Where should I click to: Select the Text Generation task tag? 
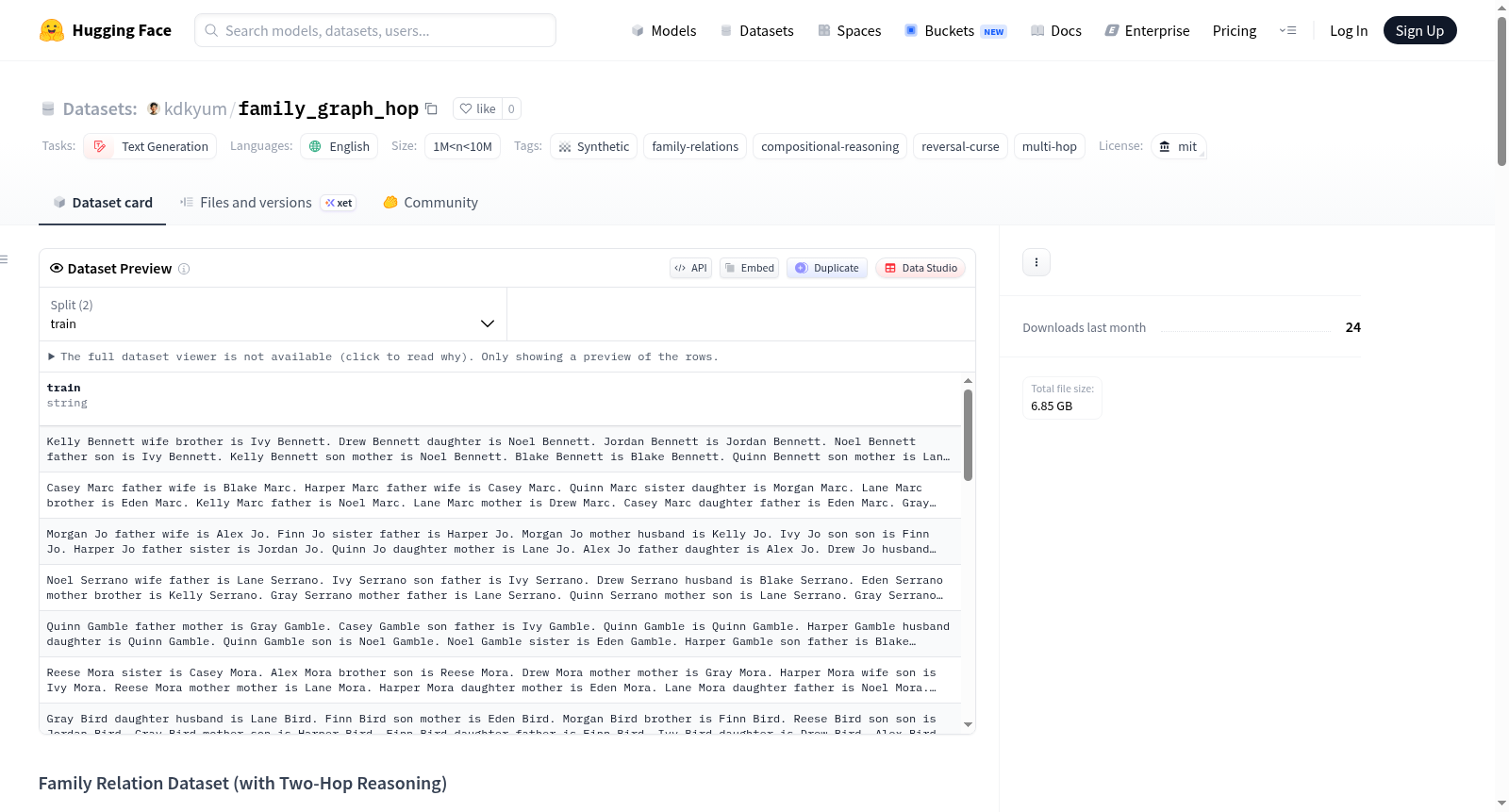150,146
